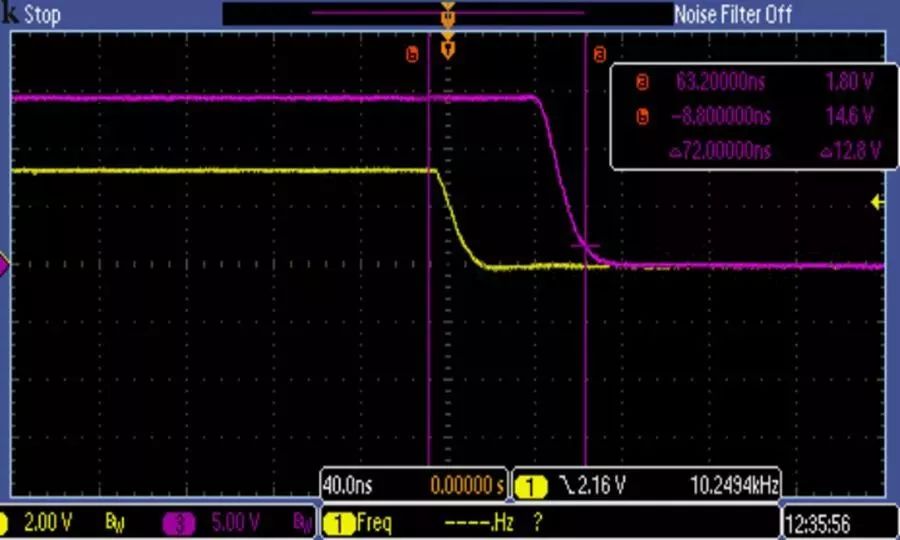Click the -8.800000ns cursor b time
The width and height of the screenshot is (900, 540).
click(x=720, y=116)
